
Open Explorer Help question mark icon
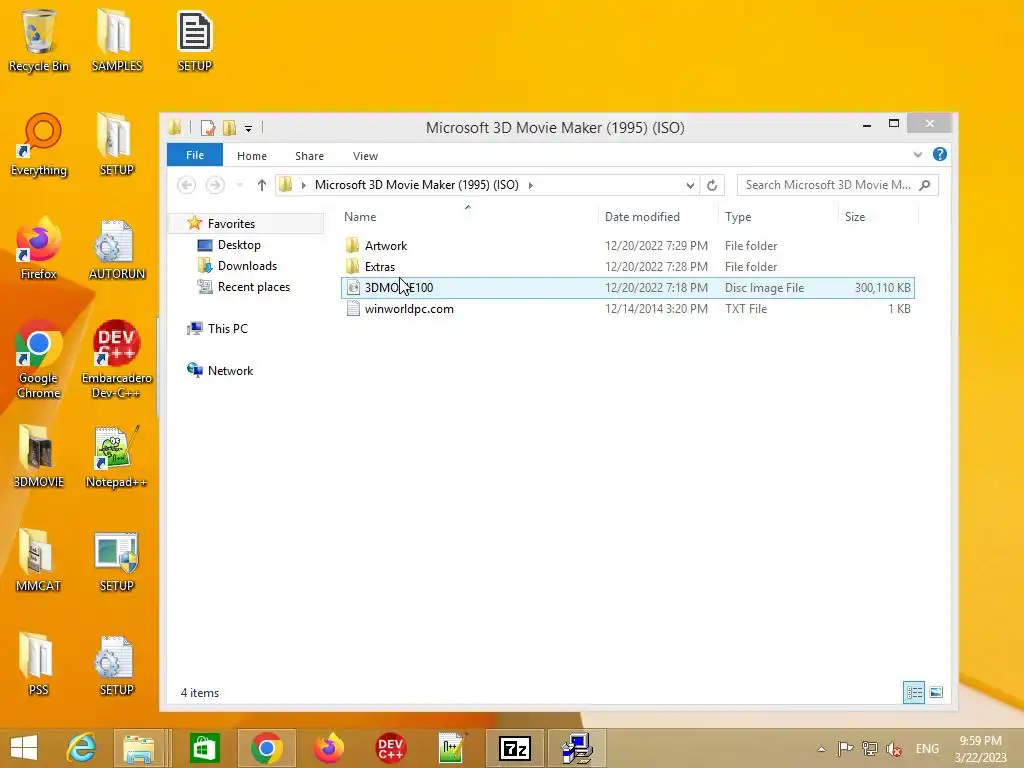click(940, 154)
